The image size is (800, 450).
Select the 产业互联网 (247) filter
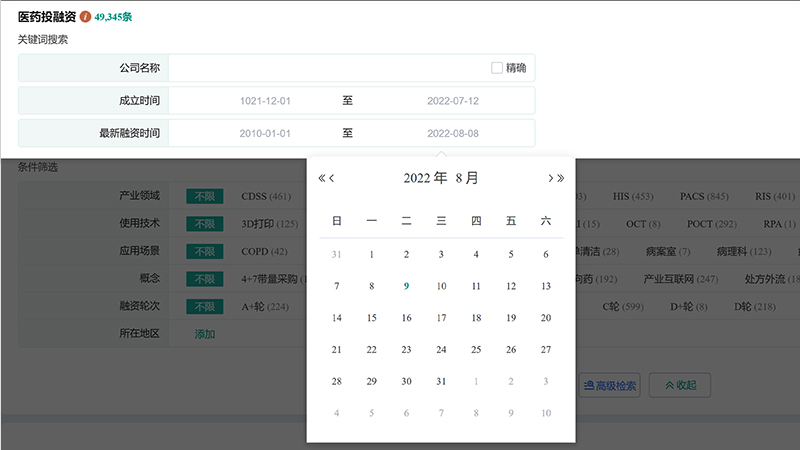coord(680,279)
